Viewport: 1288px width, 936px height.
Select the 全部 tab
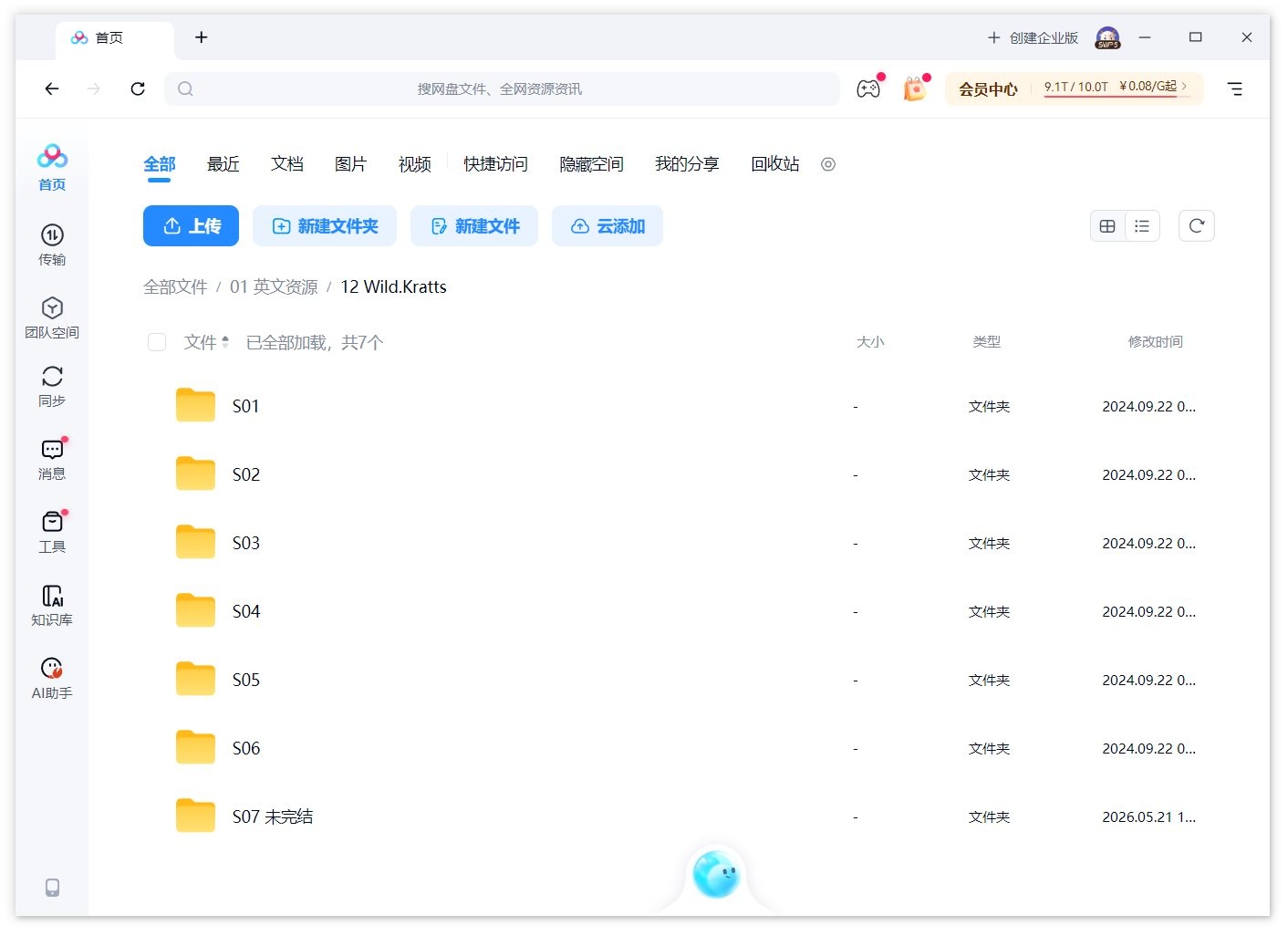(x=160, y=164)
